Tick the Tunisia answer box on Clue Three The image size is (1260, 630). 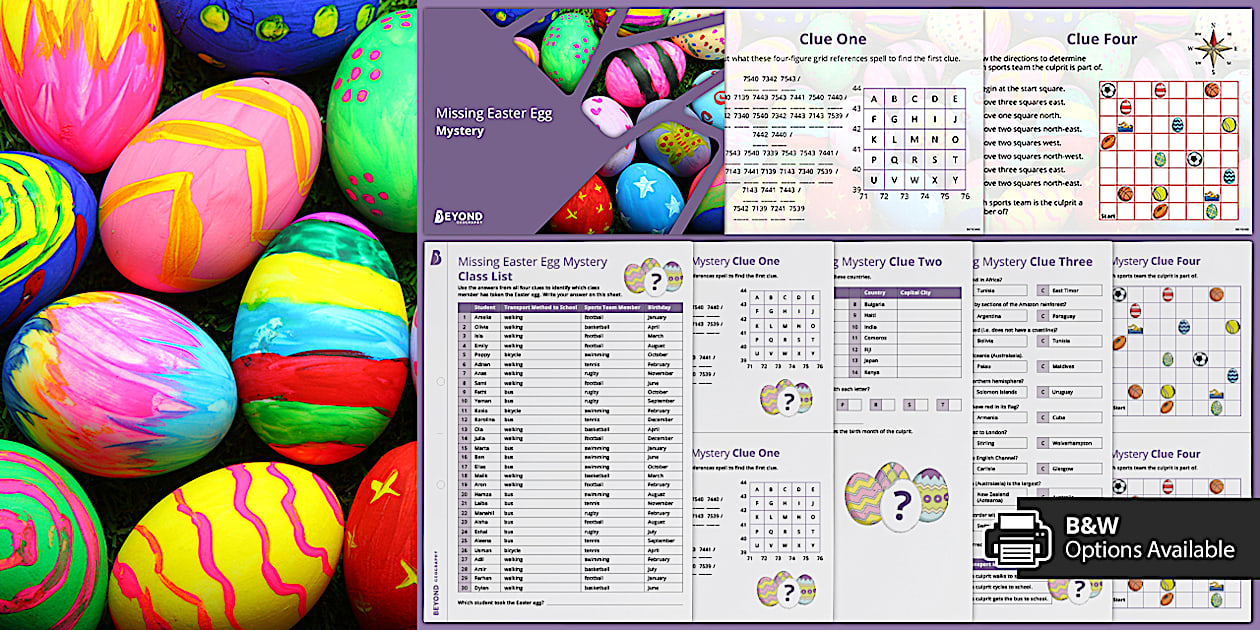click(x=999, y=290)
